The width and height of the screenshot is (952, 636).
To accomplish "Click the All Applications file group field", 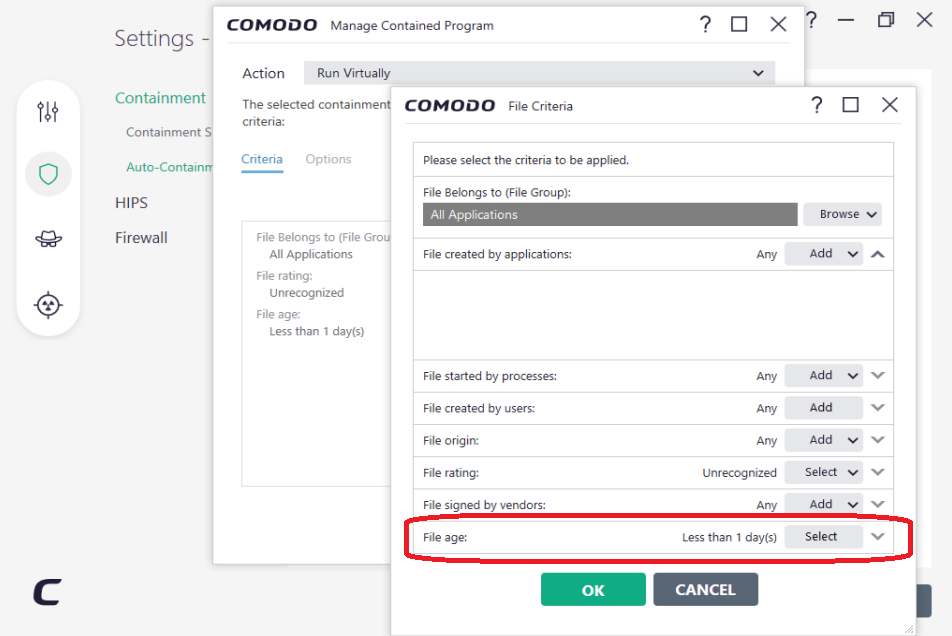I will click(x=610, y=214).
